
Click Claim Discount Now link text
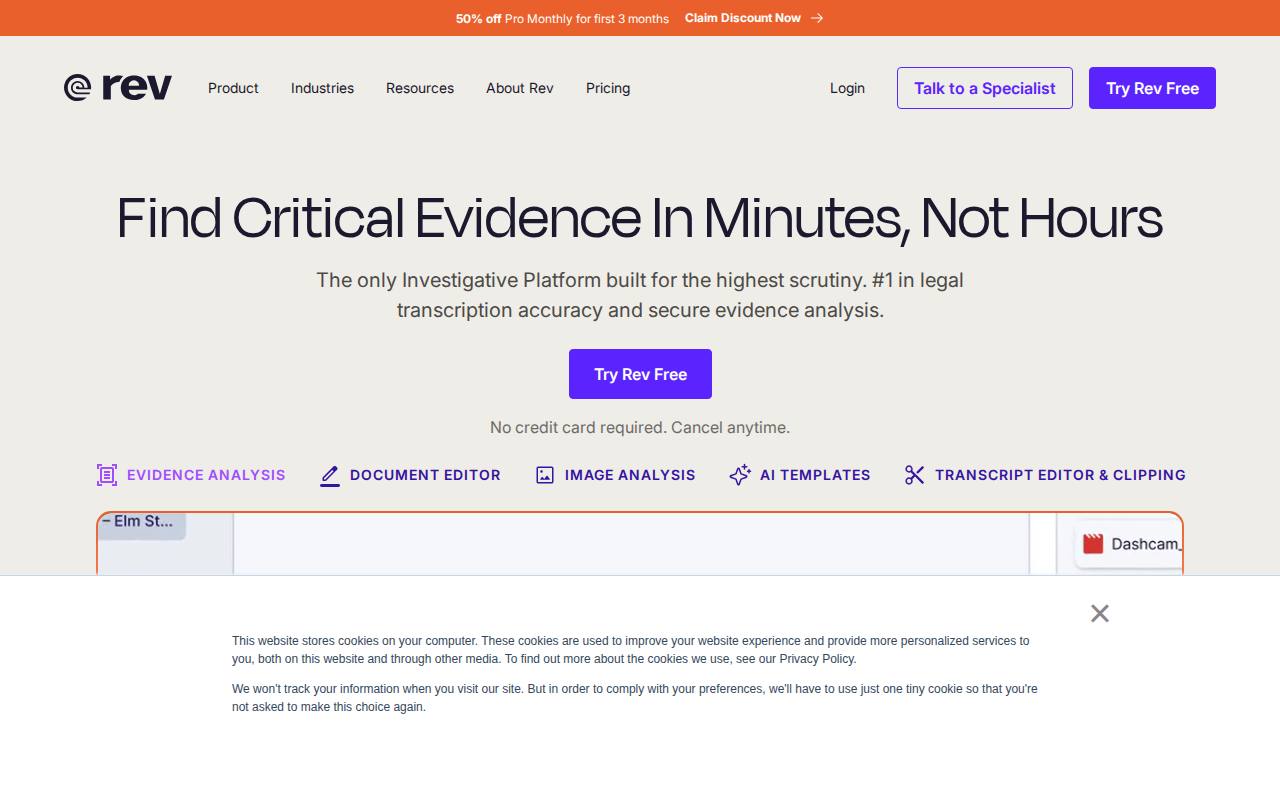743,18
